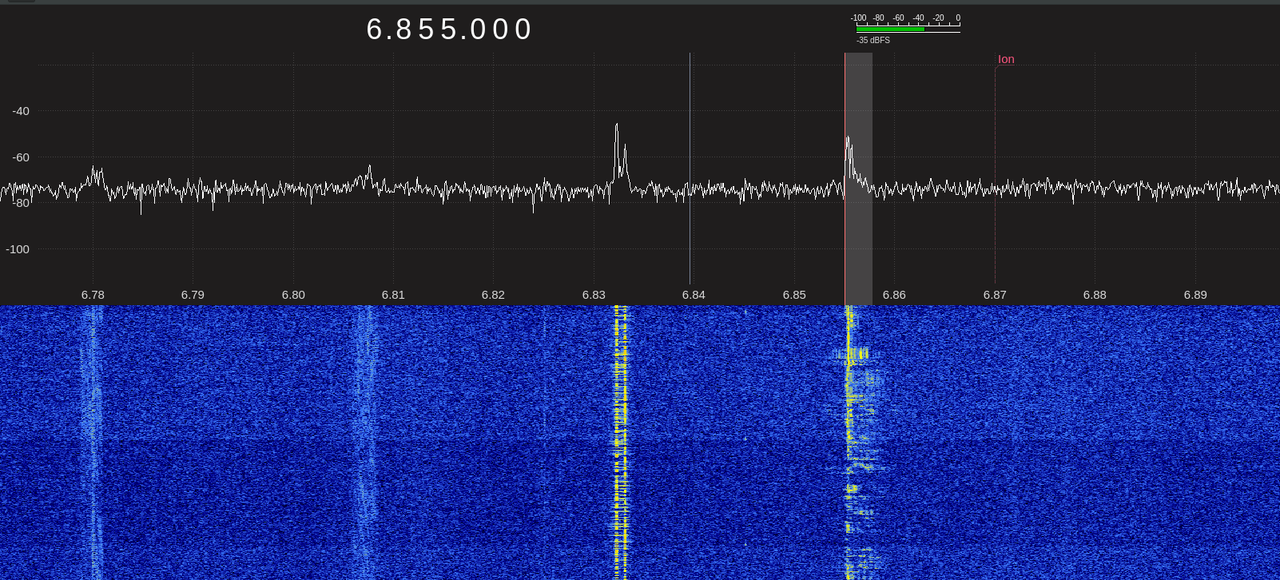This screenshot has width=1280, height=580.
Task: Click the 6.88 frequency axis label
Action: (1095, 295)
